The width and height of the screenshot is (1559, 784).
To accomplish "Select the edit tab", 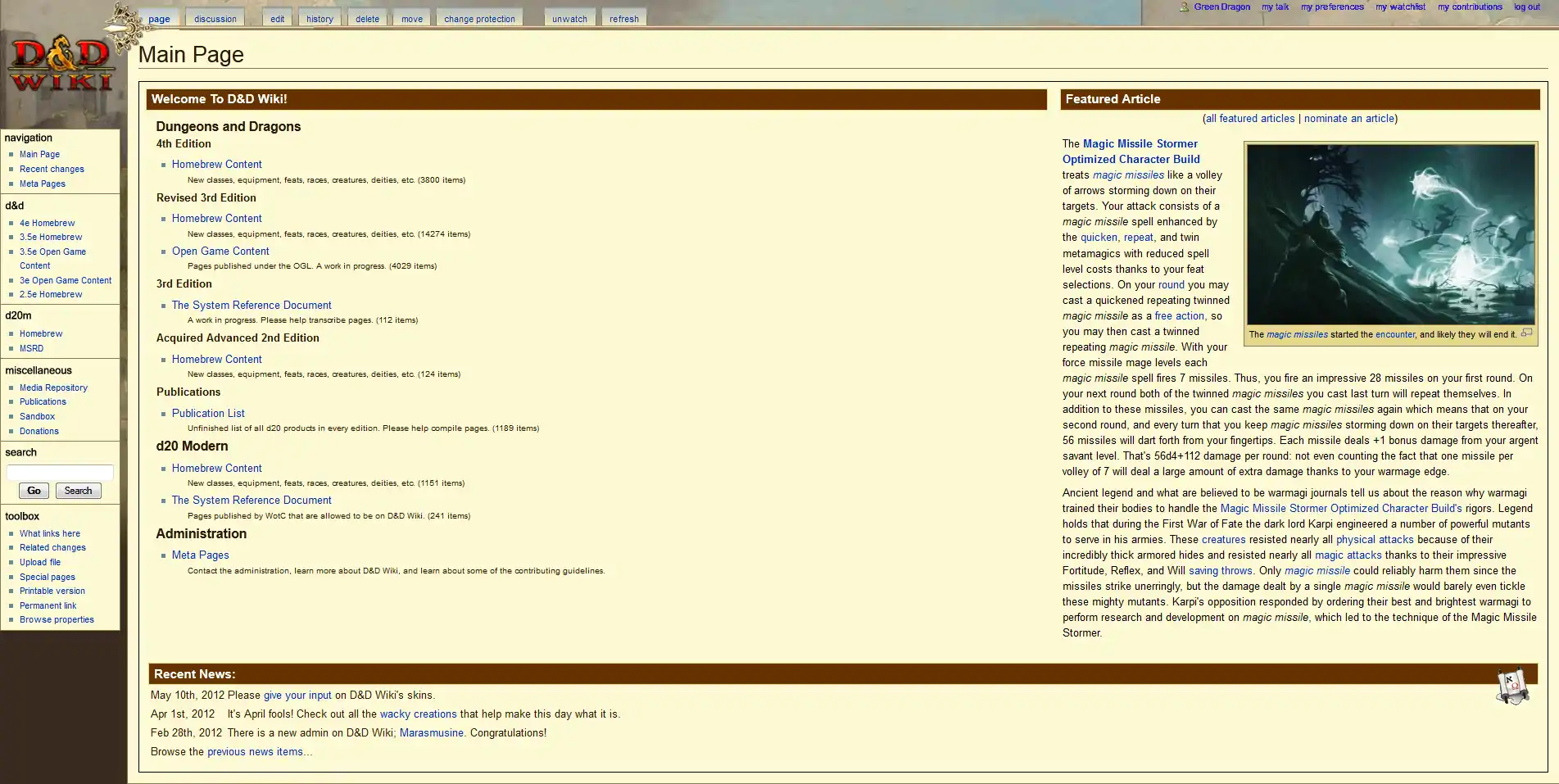I will (x=278, y=19).
